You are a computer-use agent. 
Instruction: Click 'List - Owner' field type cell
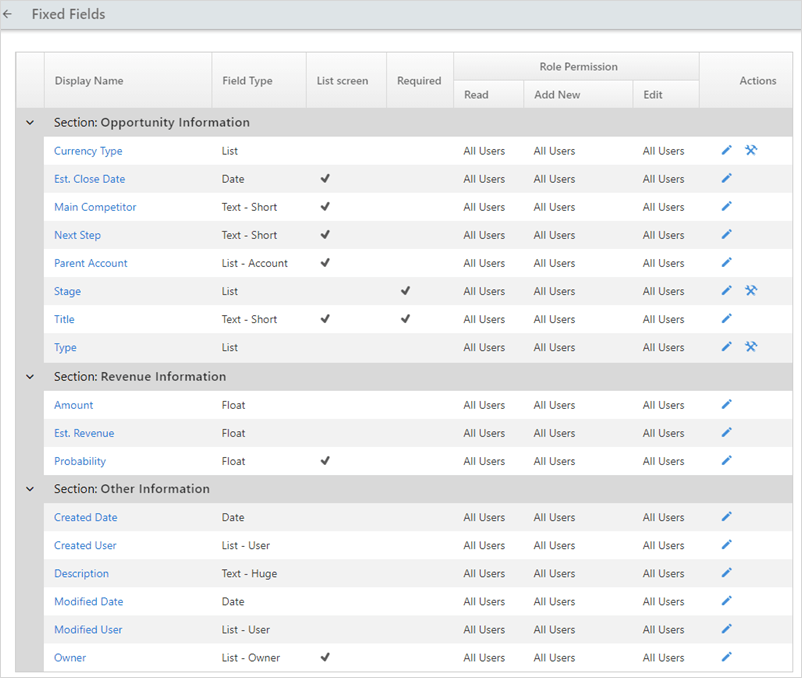pyautogui.click(x=251, y=658)
